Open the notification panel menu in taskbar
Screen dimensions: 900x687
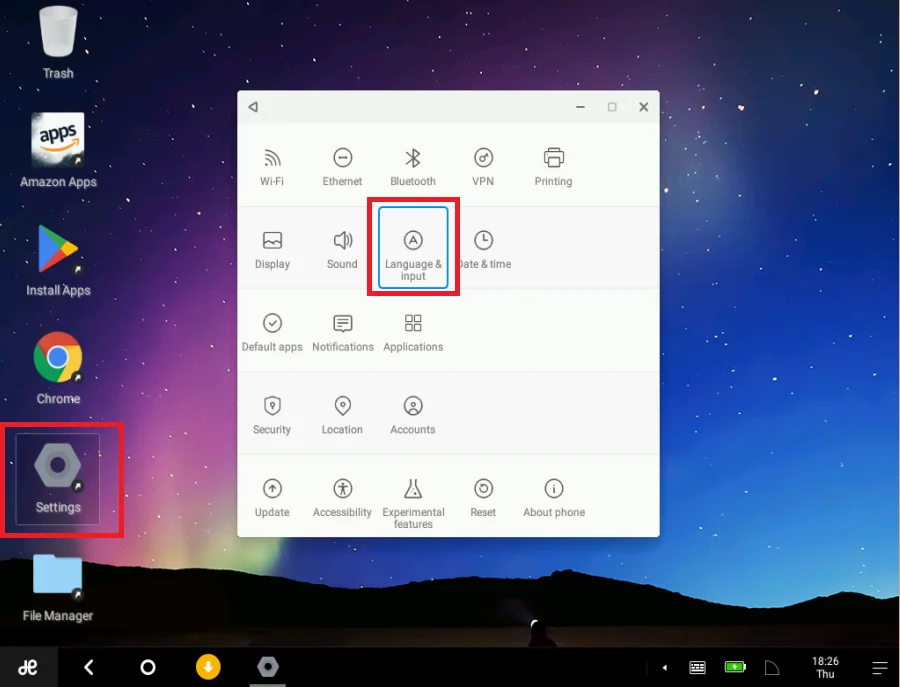(879, 667)
